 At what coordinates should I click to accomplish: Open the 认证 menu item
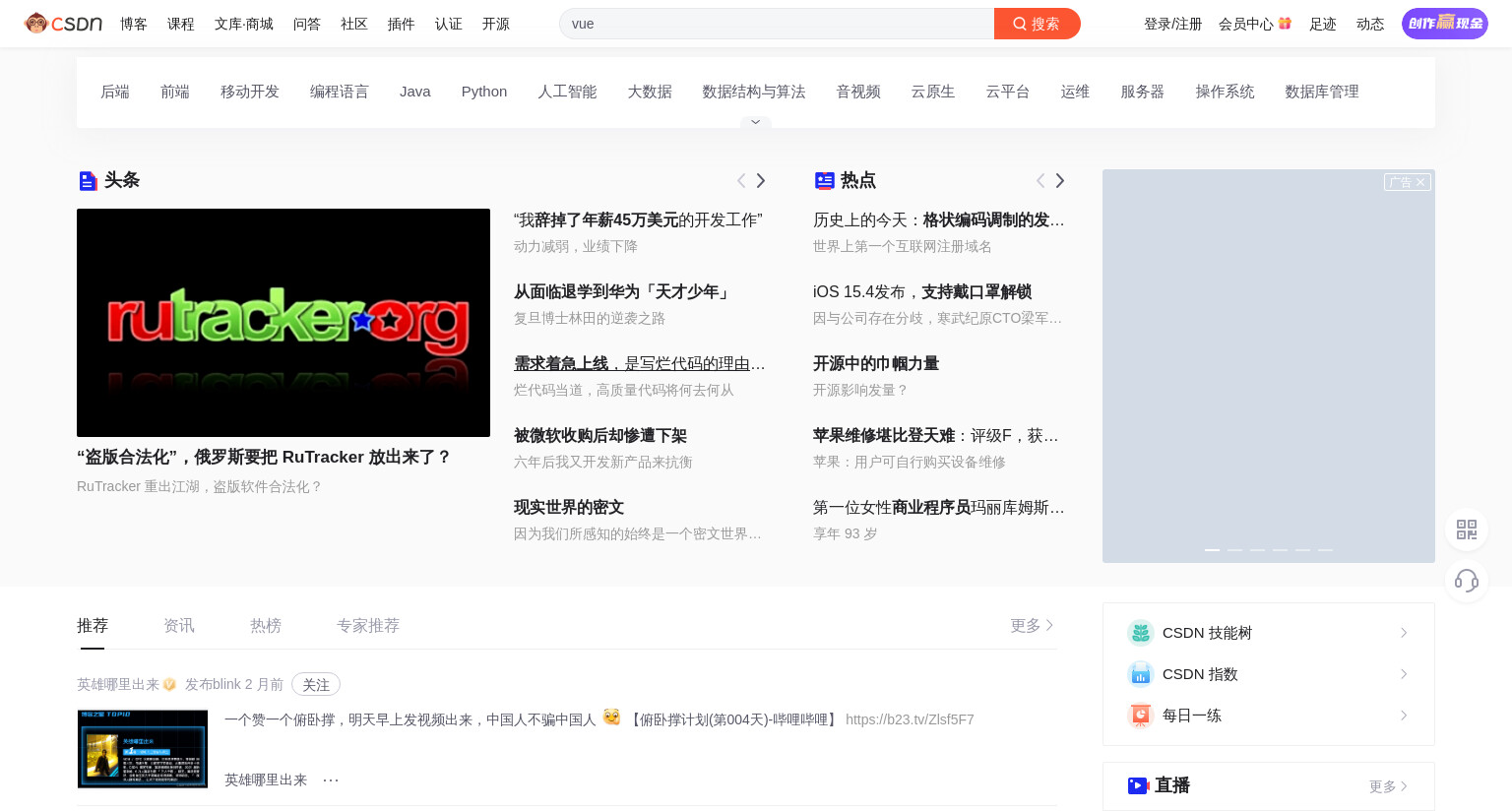coord(449,24)
